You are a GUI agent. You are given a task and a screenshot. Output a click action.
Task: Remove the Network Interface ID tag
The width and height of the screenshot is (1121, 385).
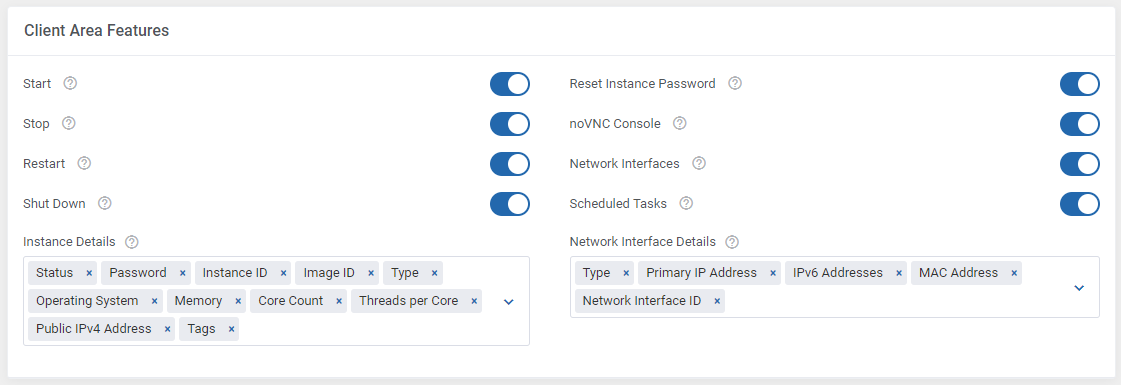(x=716, y=301)
